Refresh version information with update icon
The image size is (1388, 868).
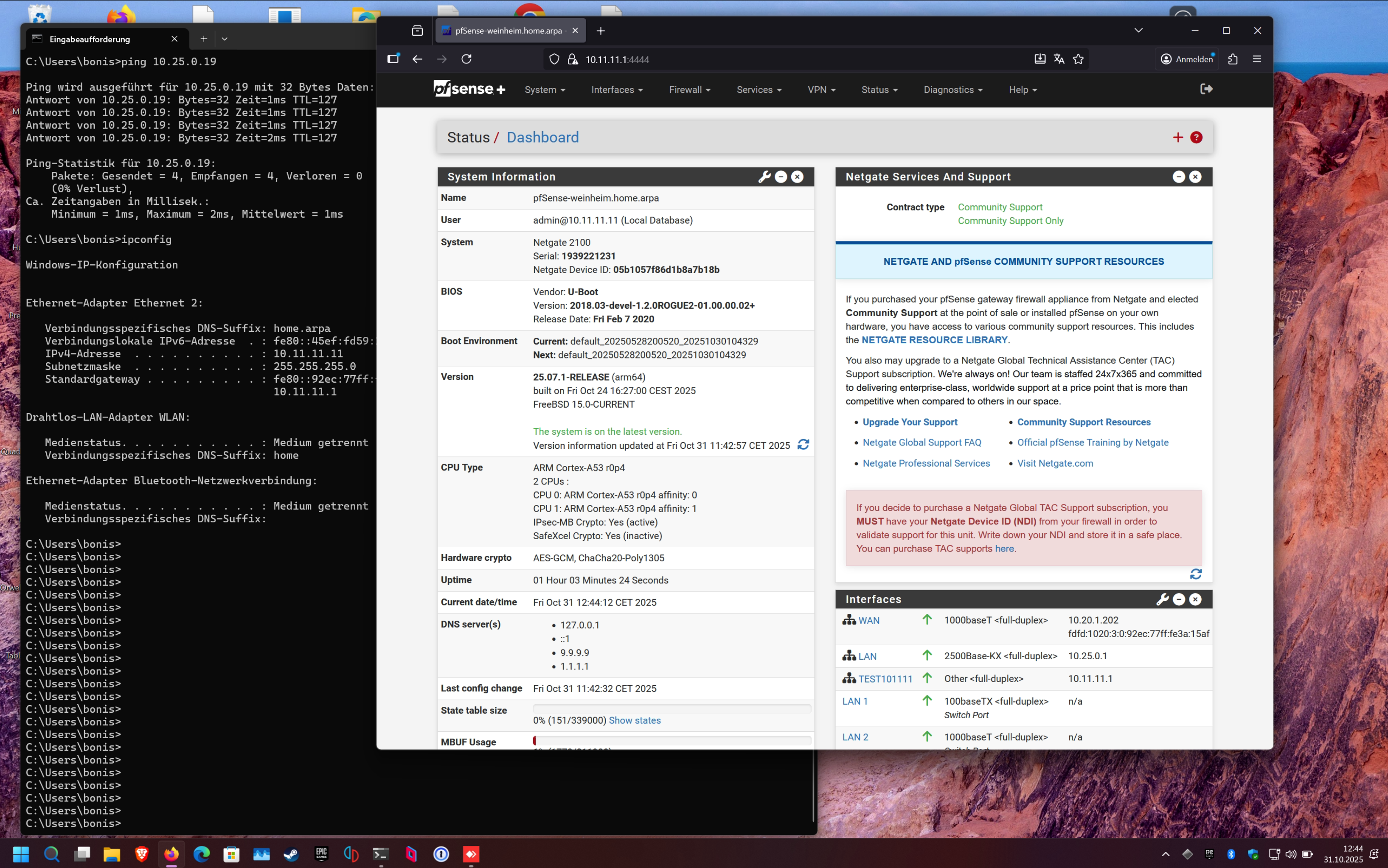[803, 445]
